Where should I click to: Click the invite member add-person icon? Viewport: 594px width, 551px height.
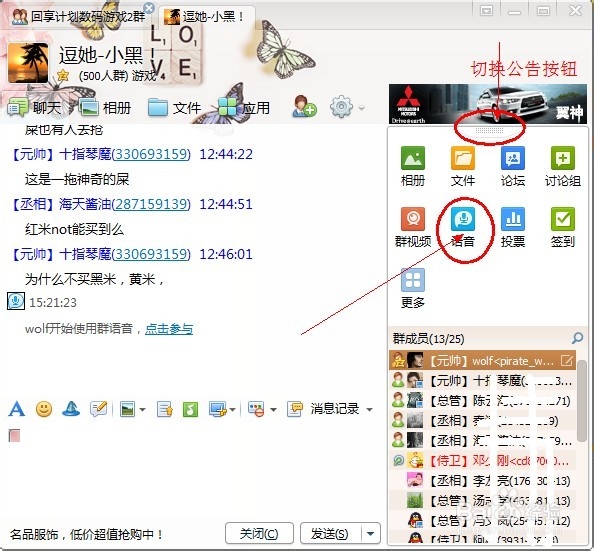pyautogui.click(x=304, y=106)
